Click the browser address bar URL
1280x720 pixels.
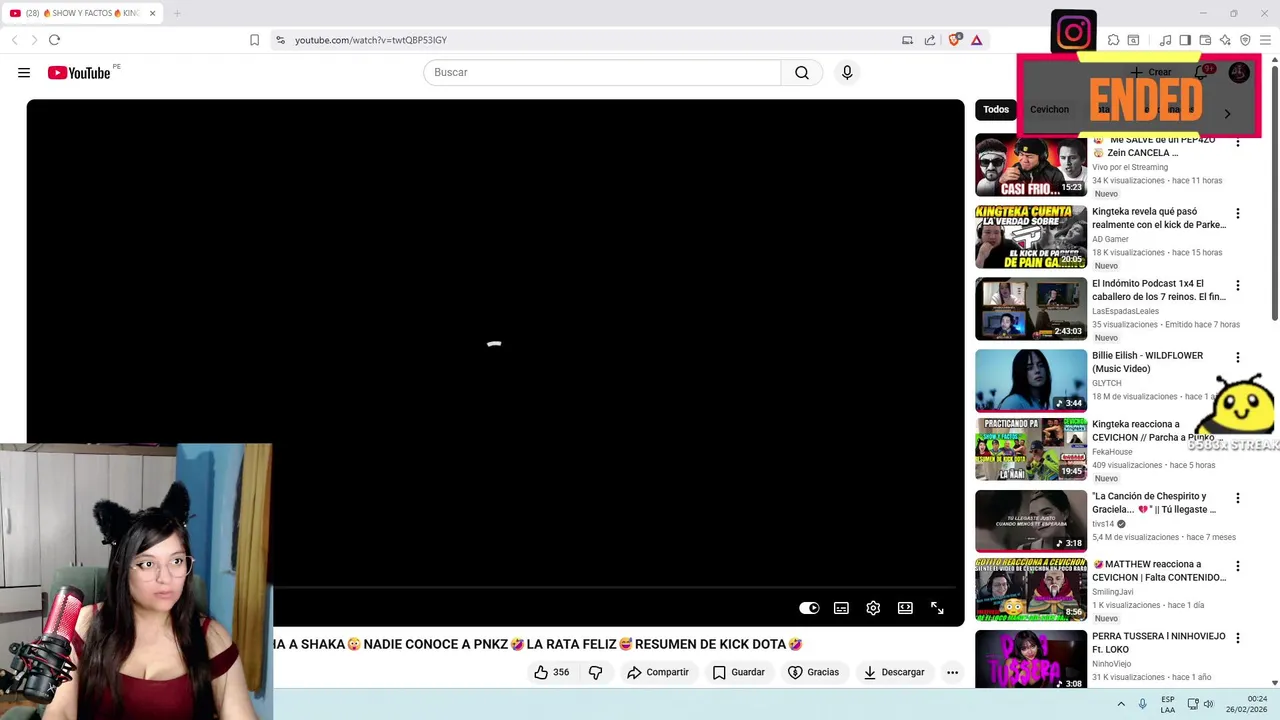pos(371,40)
